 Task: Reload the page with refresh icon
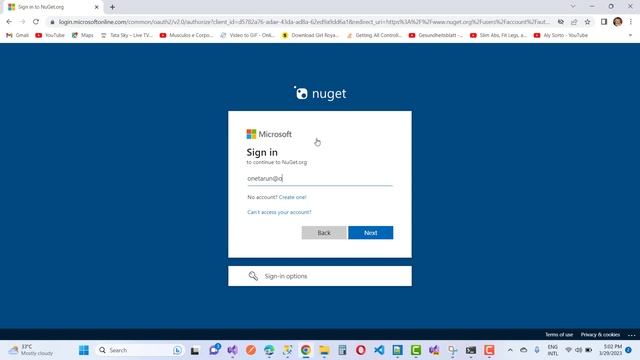pos(36,22)
